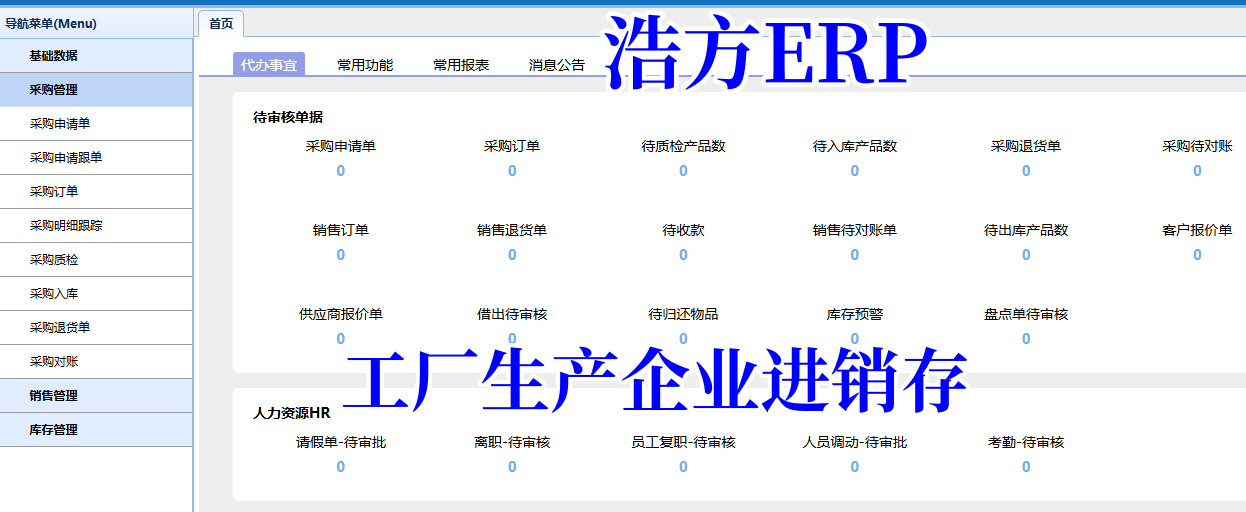Open 采购对账 in the sidebar

[x=54, y=362]
